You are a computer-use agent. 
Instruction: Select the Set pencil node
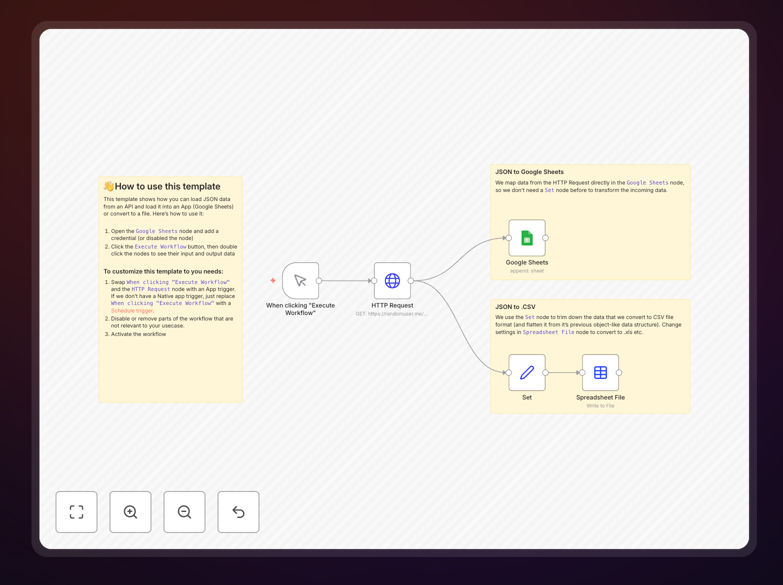tap(527, 373)
